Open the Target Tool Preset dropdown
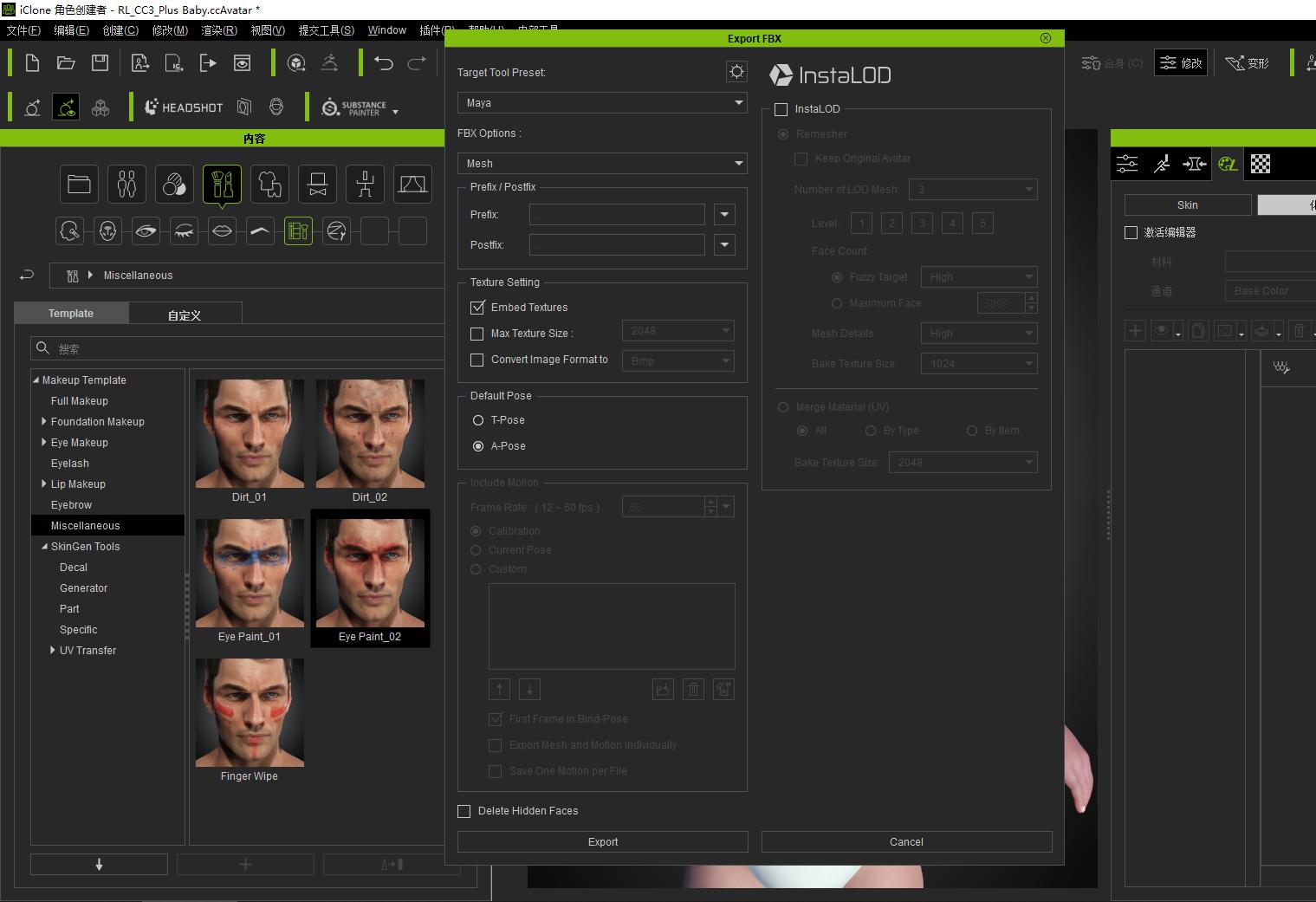 [602, 103]
